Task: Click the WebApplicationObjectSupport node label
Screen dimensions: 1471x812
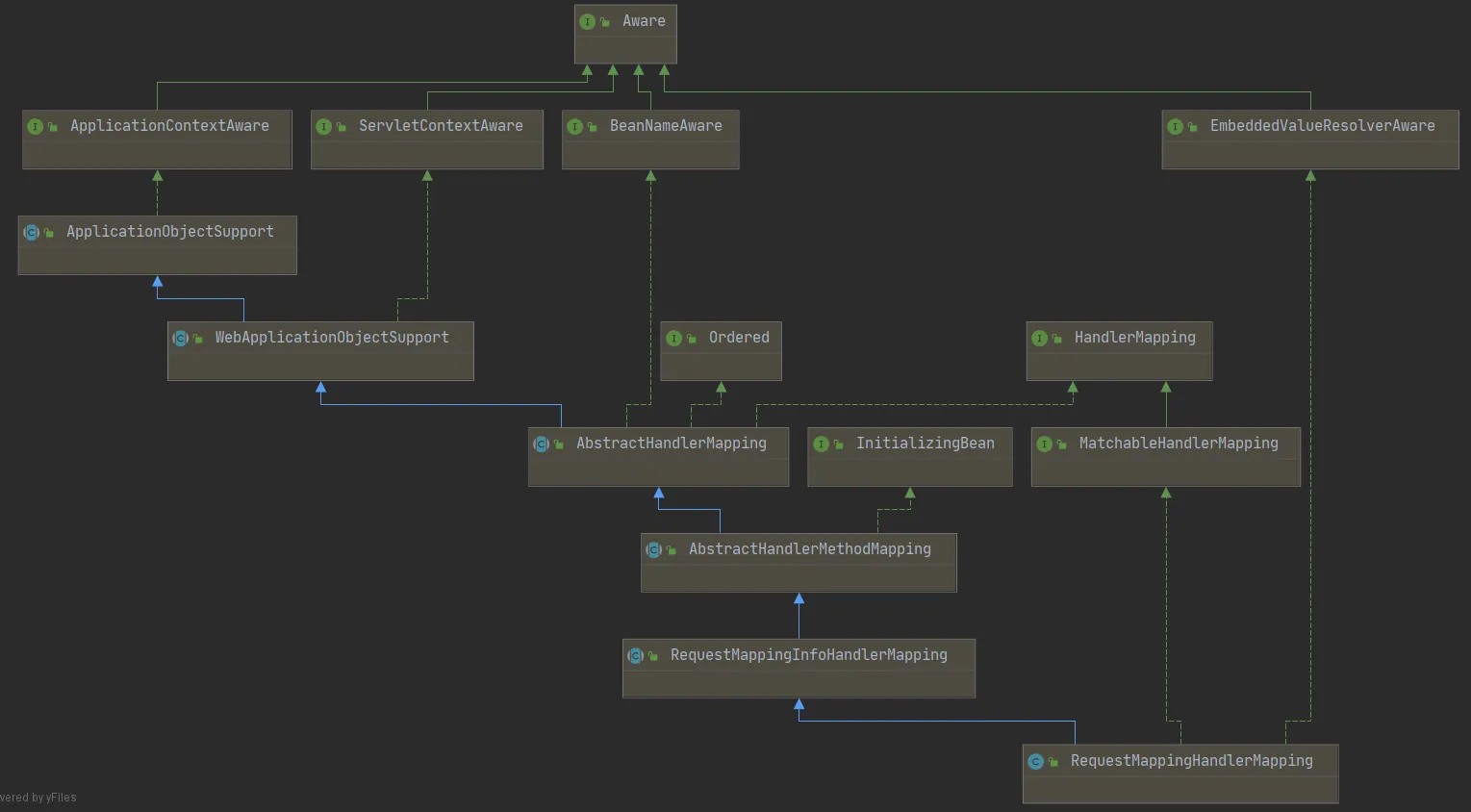Action: point(331,338)
